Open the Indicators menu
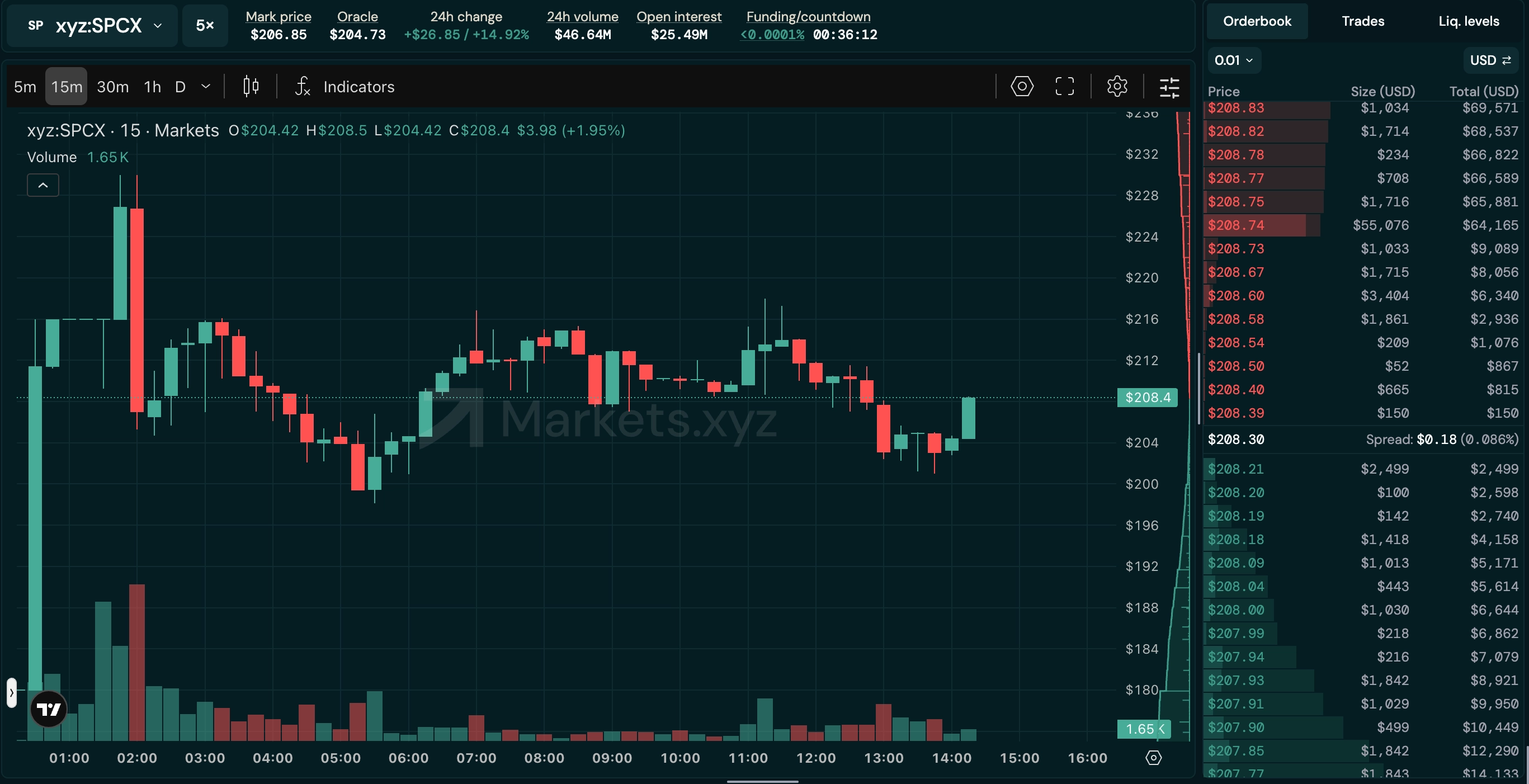 pyautogui.click(x=358, y=87)
